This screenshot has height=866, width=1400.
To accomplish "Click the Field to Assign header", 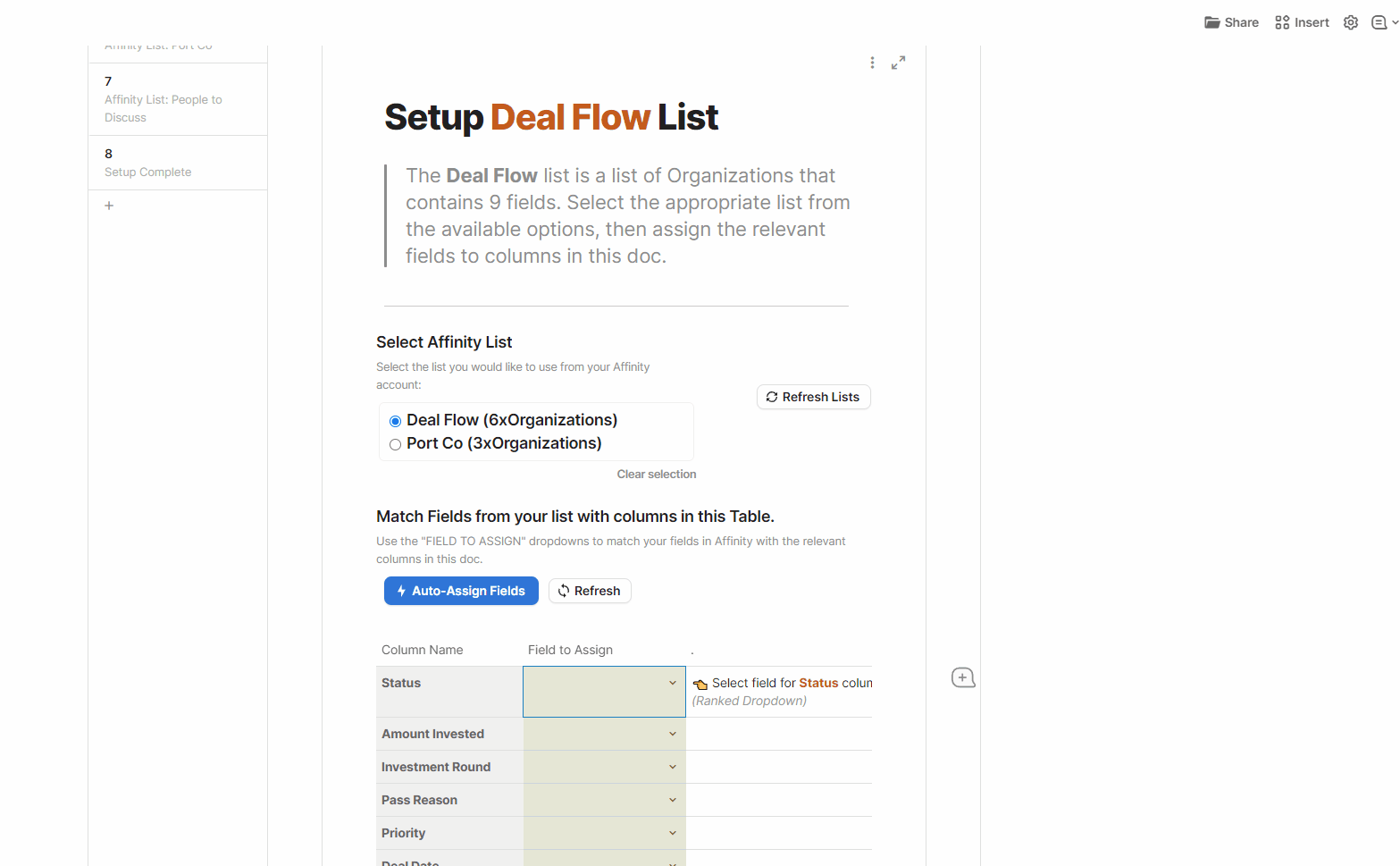I will pyautogui.click(x=570, y=650).
